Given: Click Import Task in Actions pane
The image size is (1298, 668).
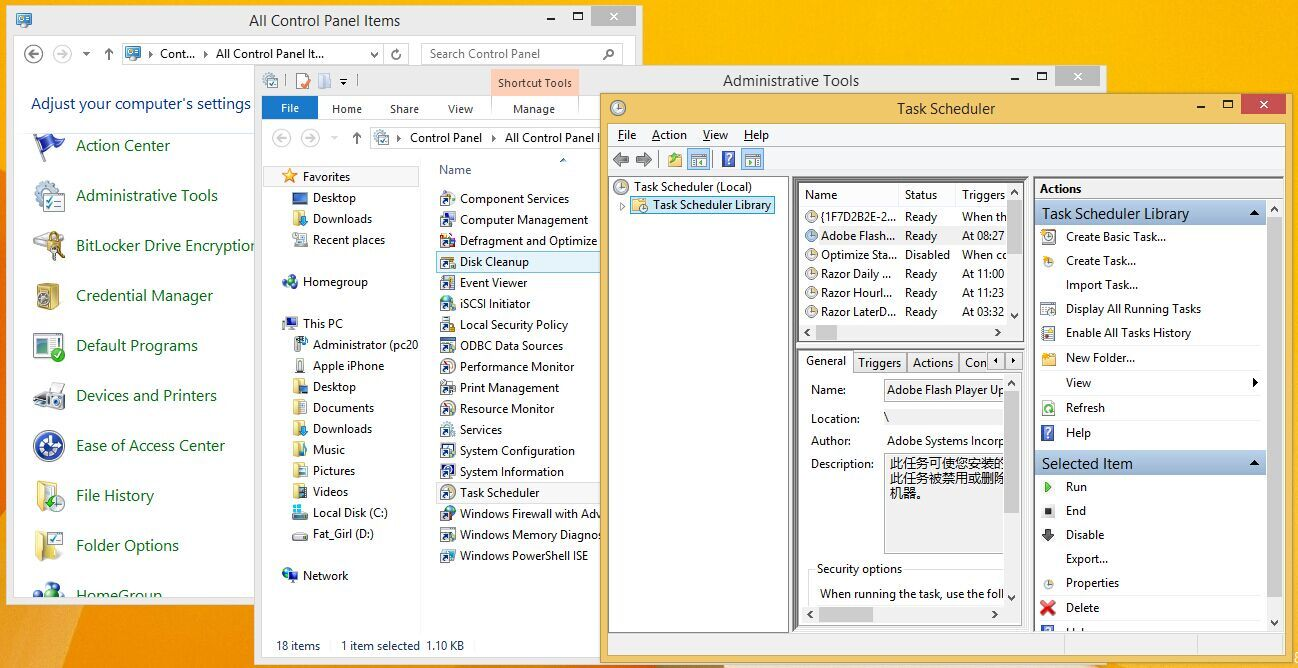Looking at the screenshot, I should click(1101, 285).
